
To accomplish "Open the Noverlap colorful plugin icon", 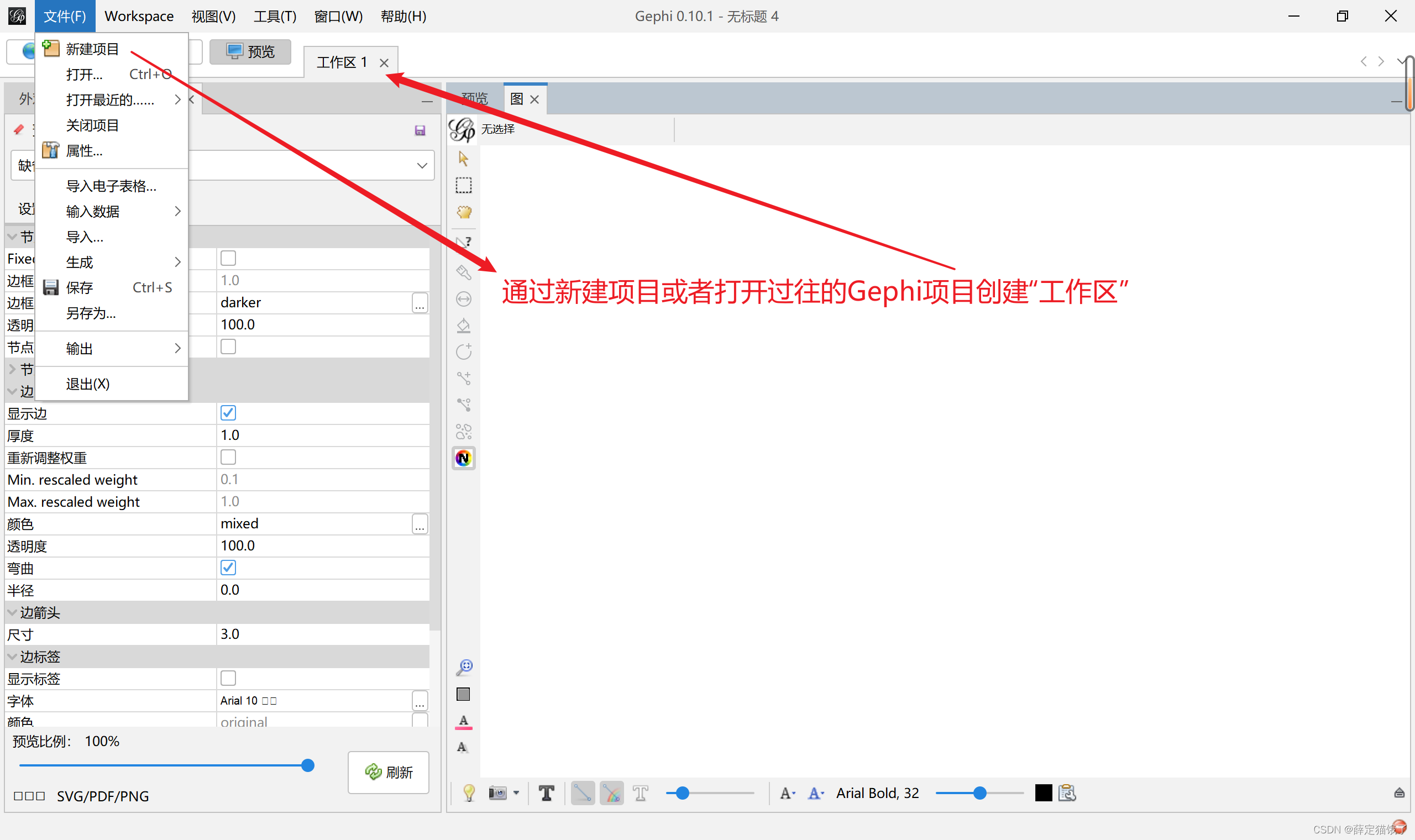I will point(463,458).
